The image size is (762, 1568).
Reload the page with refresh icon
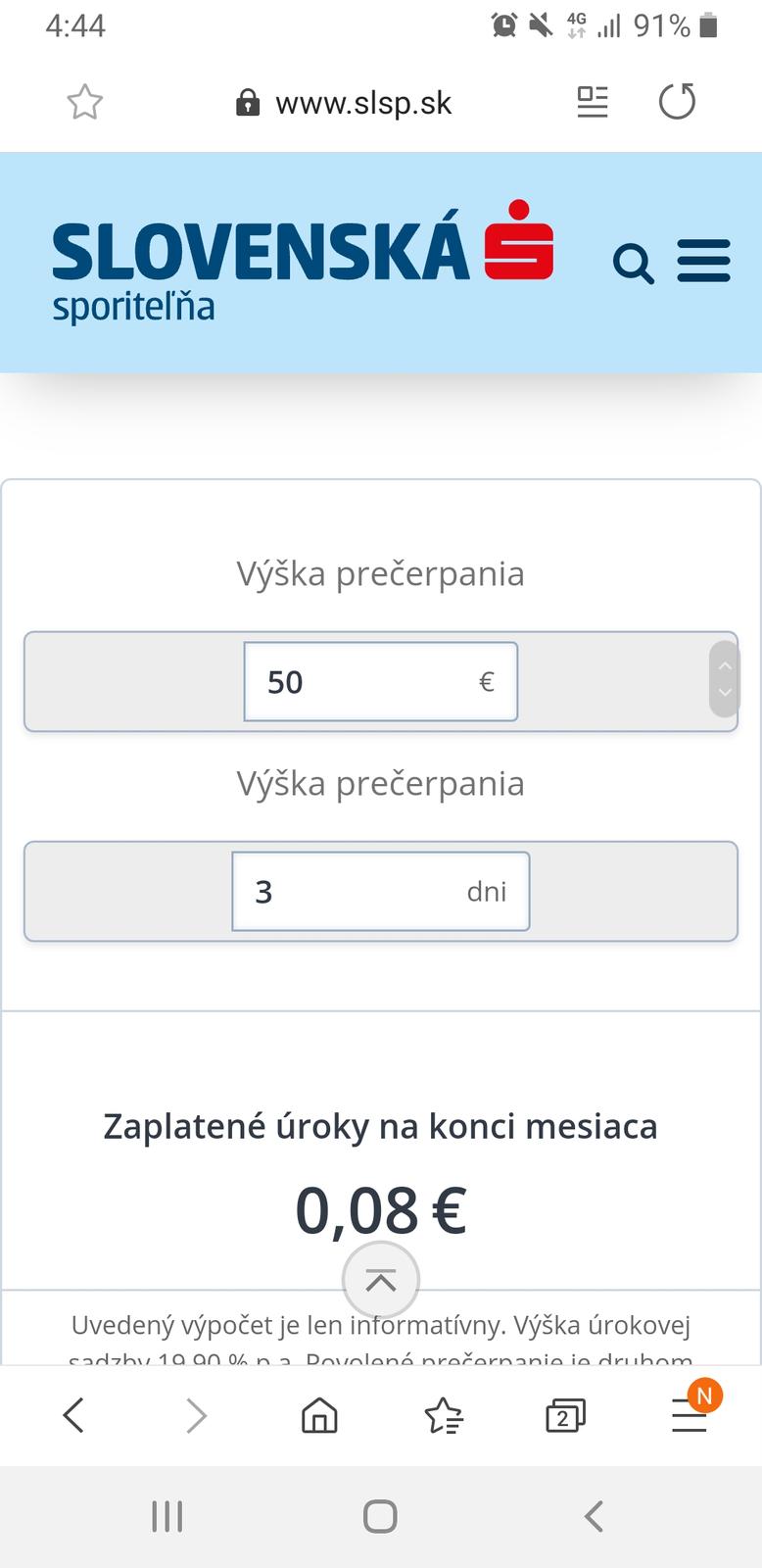pos(677,102)
